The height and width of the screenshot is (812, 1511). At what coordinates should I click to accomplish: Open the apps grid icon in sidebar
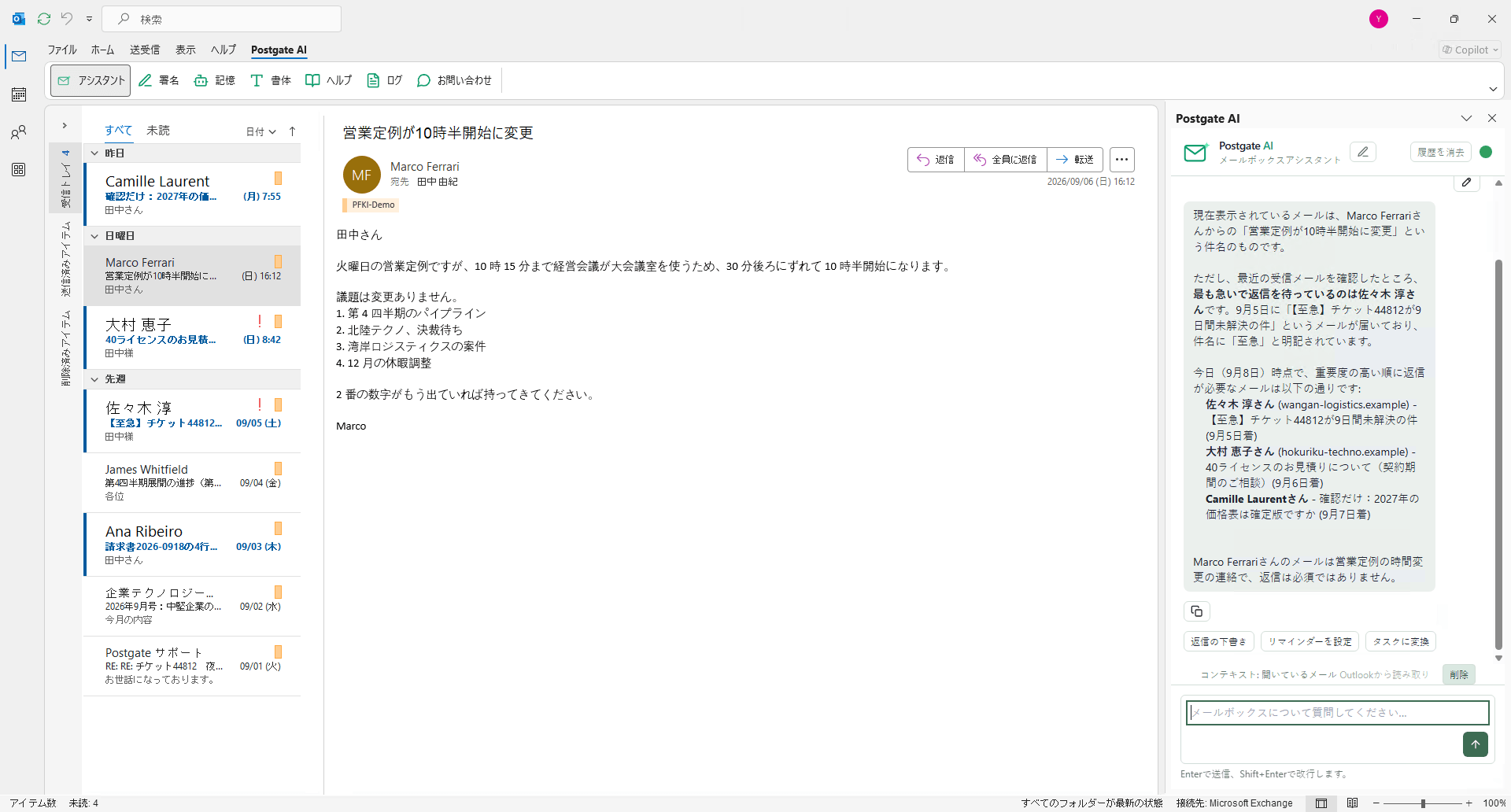coord(19,170)
